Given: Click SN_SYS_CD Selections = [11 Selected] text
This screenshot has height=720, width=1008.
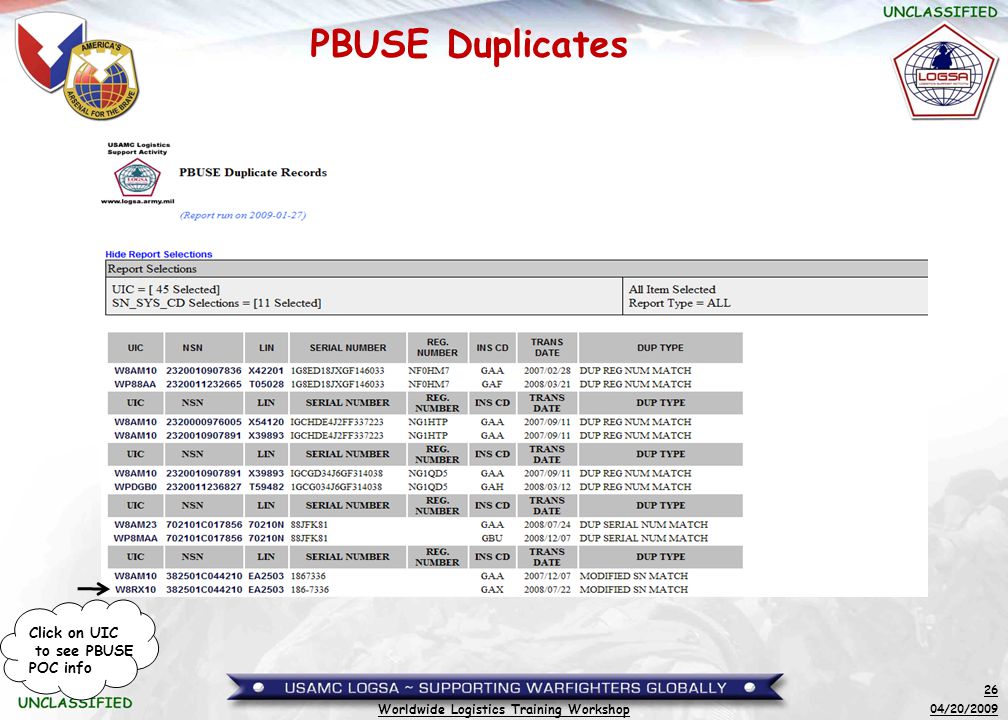Looking at the screenshot, I should click(216, 303).
